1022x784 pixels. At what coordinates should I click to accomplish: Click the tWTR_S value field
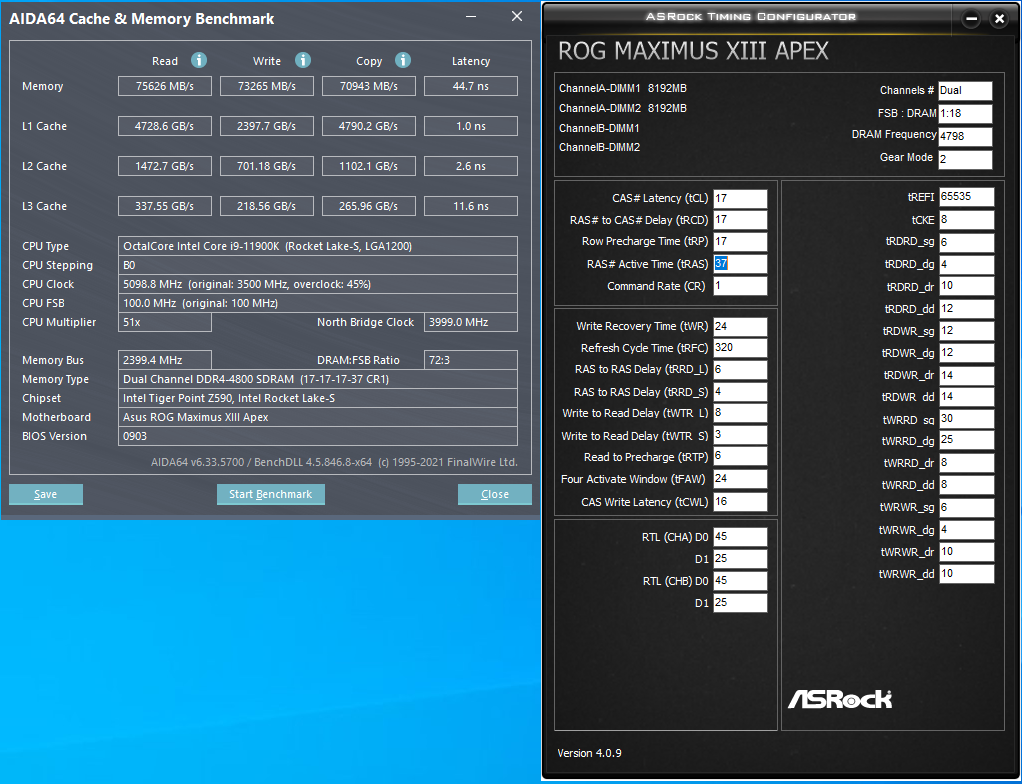pyautogui.click(x=740, y=435)
